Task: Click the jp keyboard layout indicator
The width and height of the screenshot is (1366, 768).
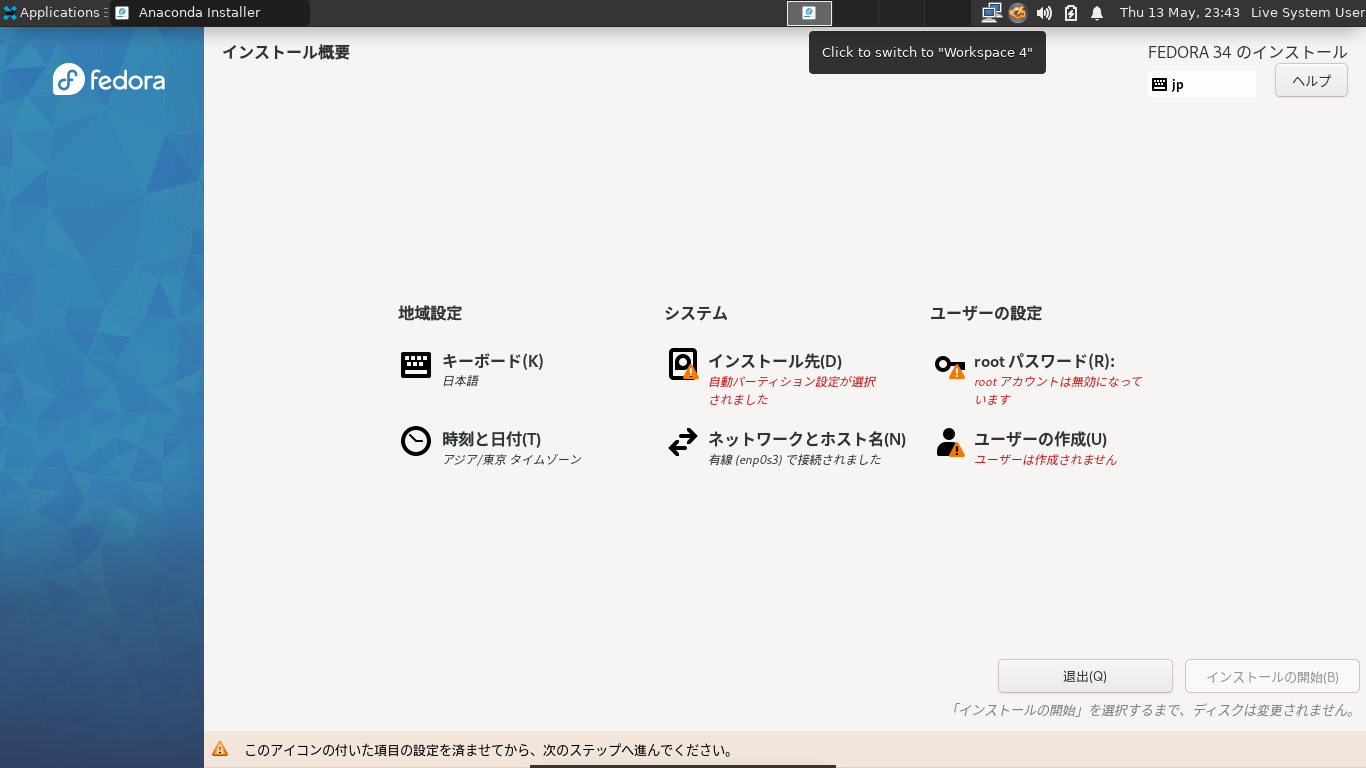Action: point(1202,84)
